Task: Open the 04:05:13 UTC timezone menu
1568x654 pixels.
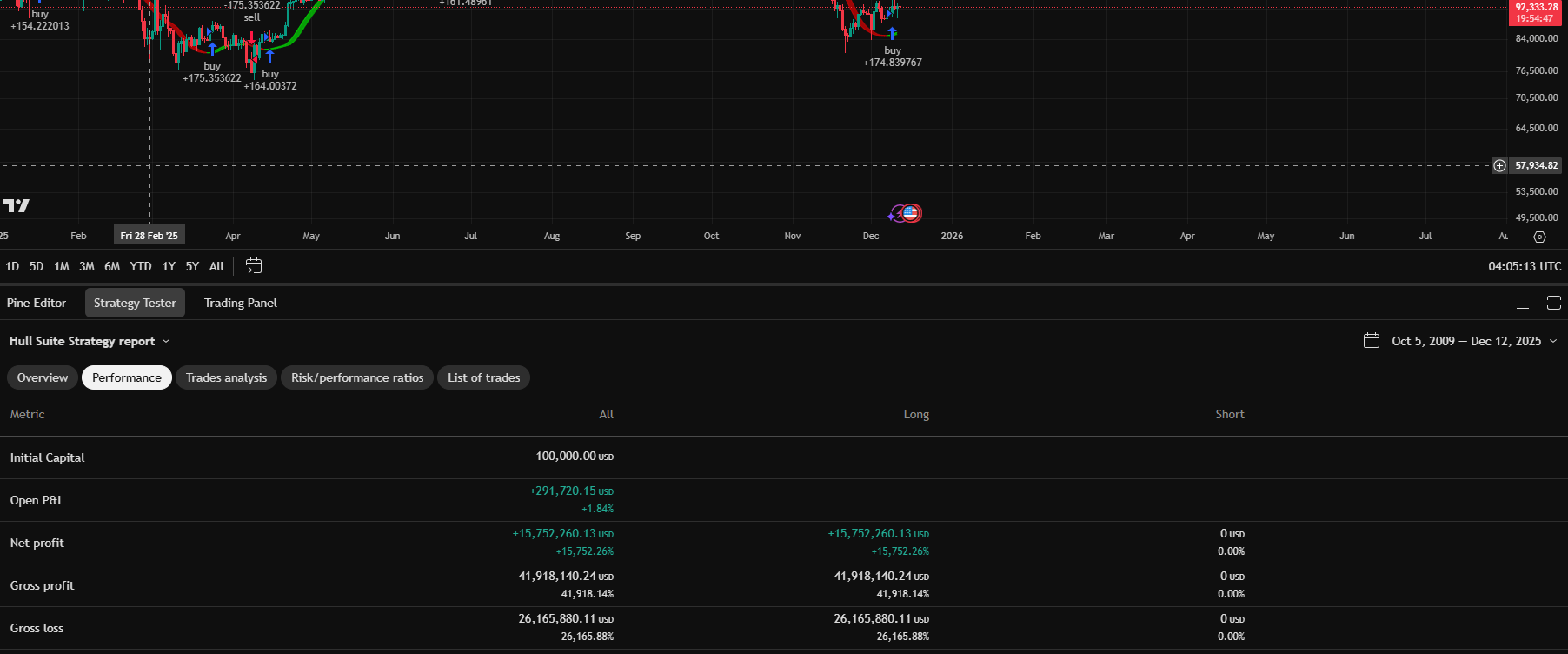Action: point(1525,266)
